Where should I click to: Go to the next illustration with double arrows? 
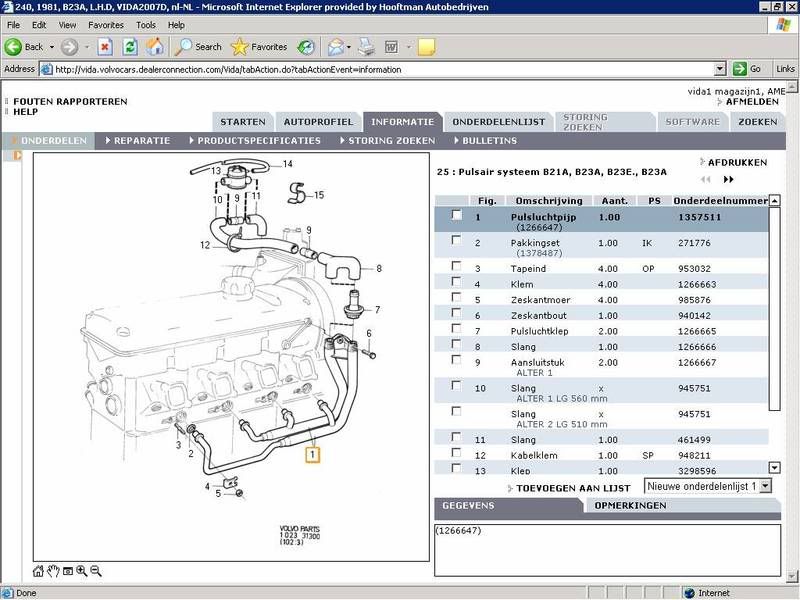729,180
